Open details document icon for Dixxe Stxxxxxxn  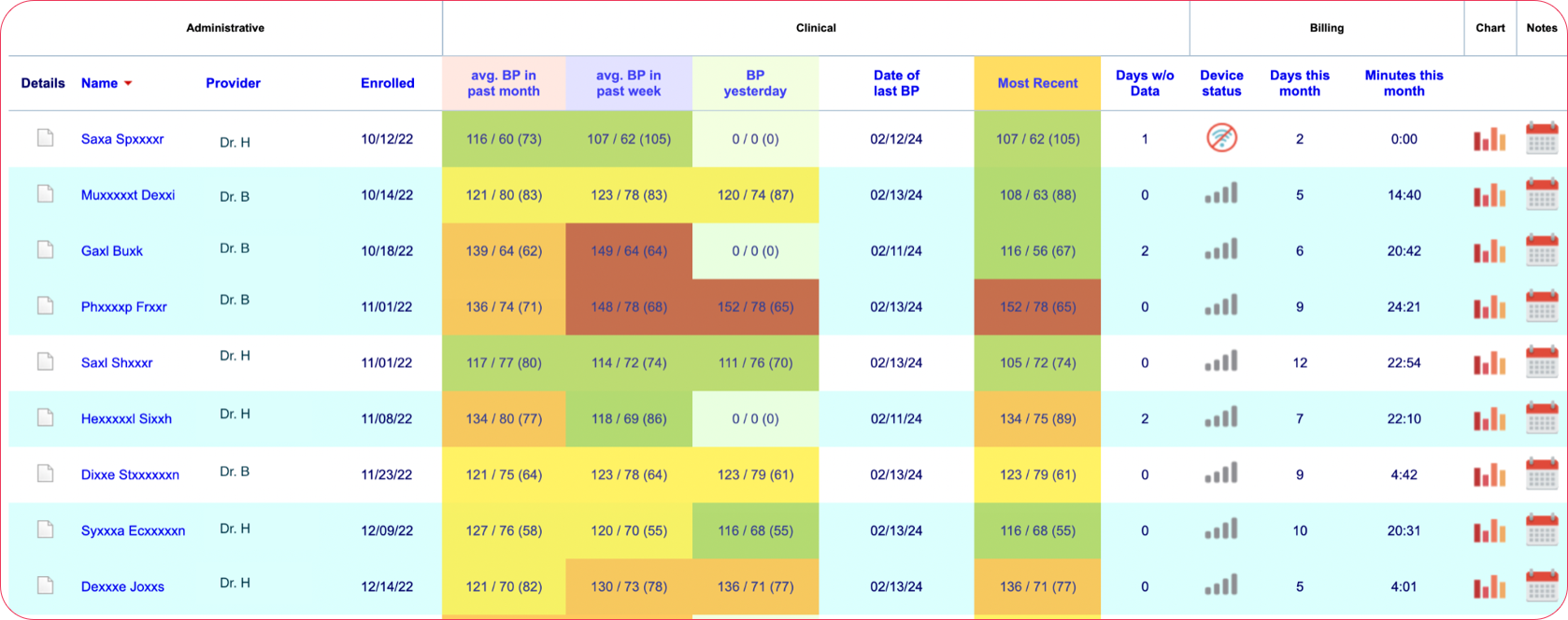click(45, 473)
